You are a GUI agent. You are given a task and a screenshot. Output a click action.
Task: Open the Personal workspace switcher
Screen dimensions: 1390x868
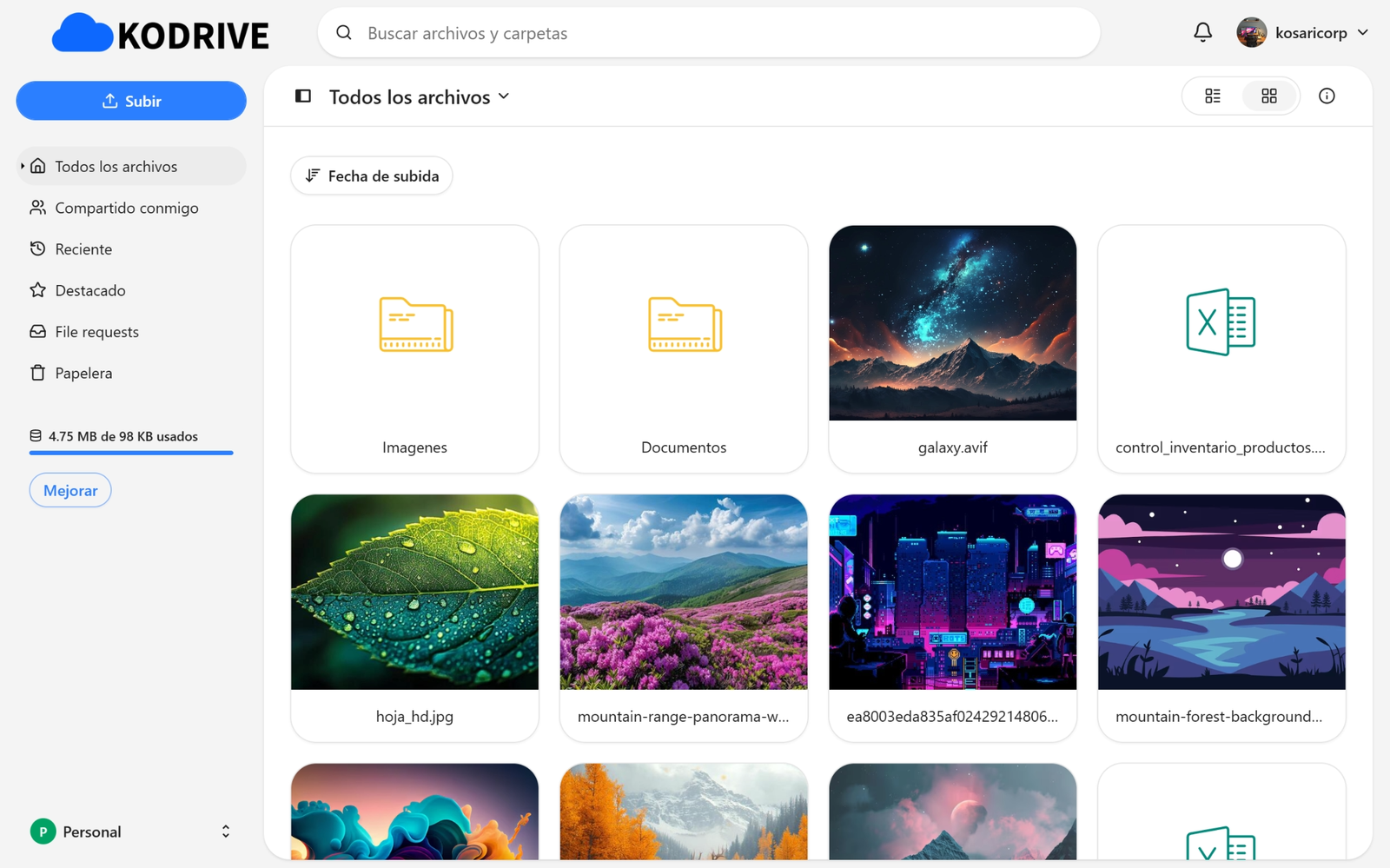131,832
